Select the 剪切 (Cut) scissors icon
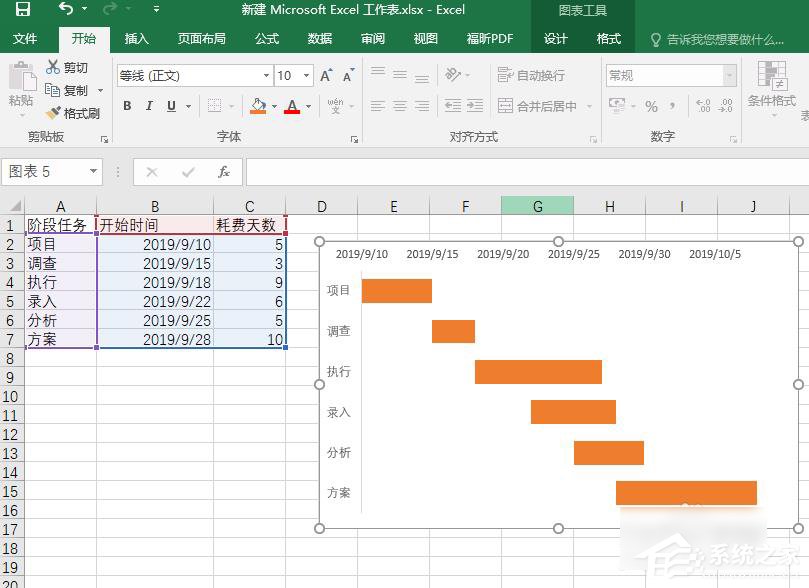Screen dimensions: 809x588 55,67
